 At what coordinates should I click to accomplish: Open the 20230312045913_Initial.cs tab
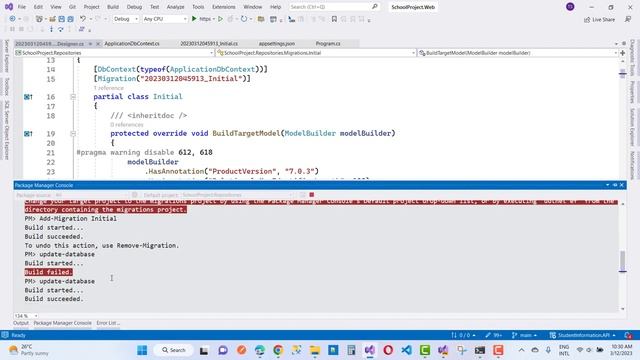click(209, 43)
